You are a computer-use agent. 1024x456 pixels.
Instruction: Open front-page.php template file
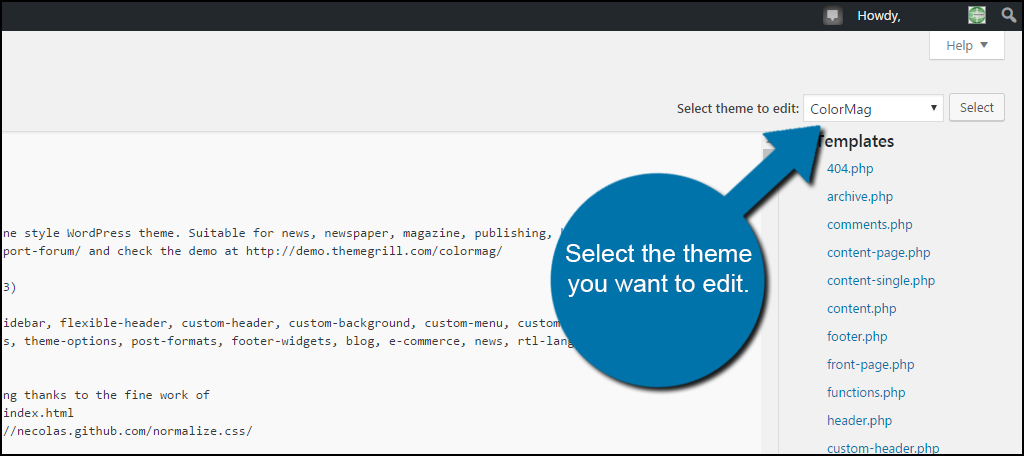[871, 365]
